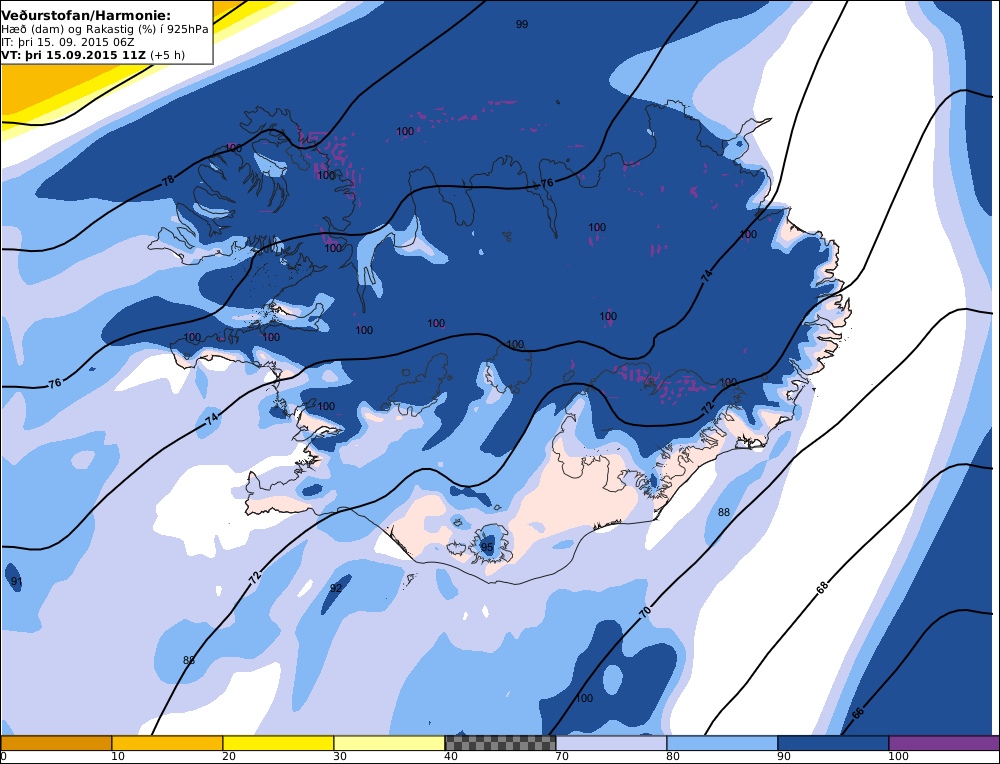Choose the pale yellow 30–40 legend swatch
1000x764 pixels.
[389, 743]
